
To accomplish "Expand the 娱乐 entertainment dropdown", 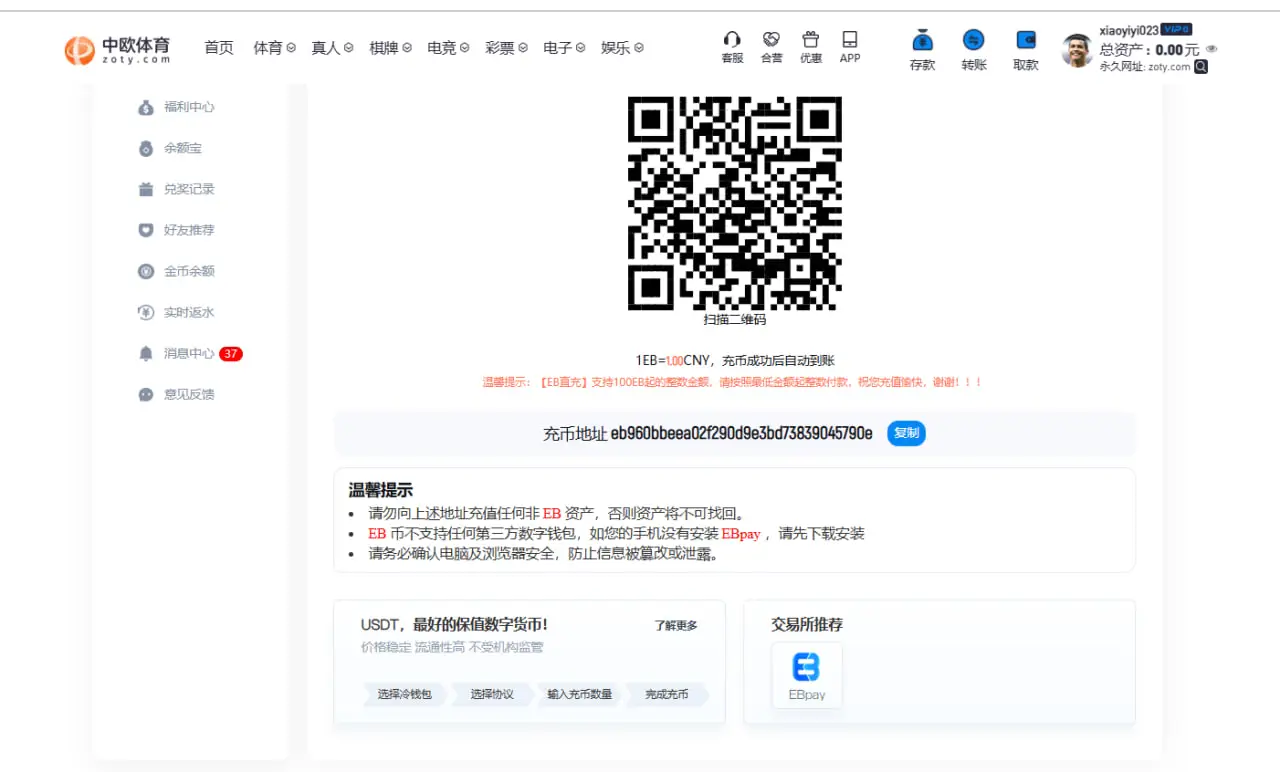I will coord(620,47).
